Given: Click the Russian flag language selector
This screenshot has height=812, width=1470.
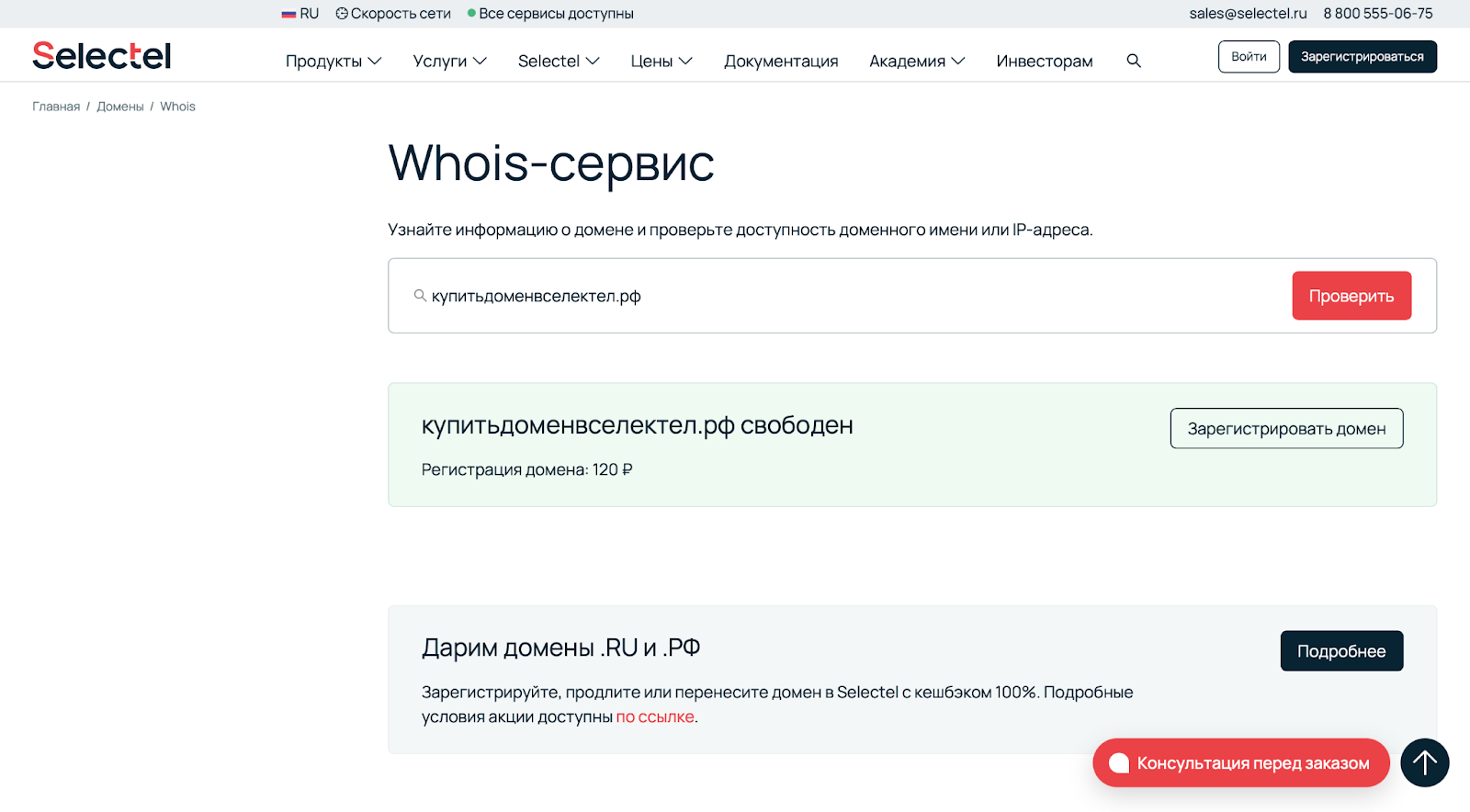Looking at the screenshot, I should pos(300,14).
